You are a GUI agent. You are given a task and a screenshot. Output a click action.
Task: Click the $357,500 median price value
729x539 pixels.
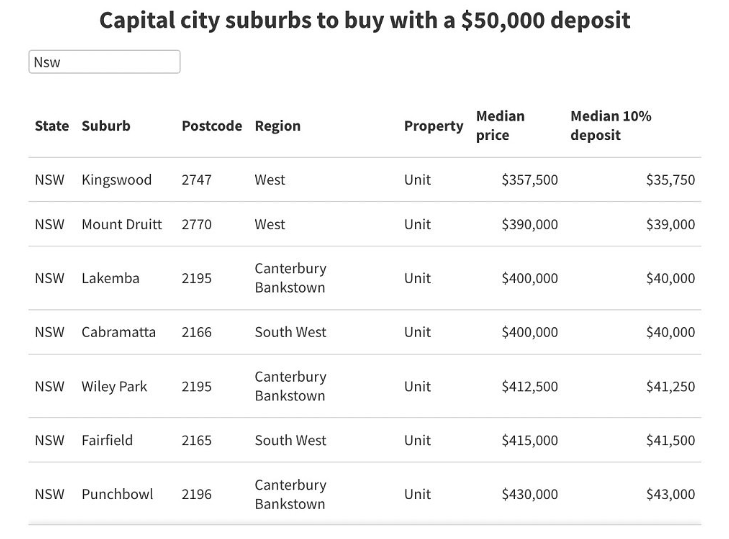pos(530,180)
